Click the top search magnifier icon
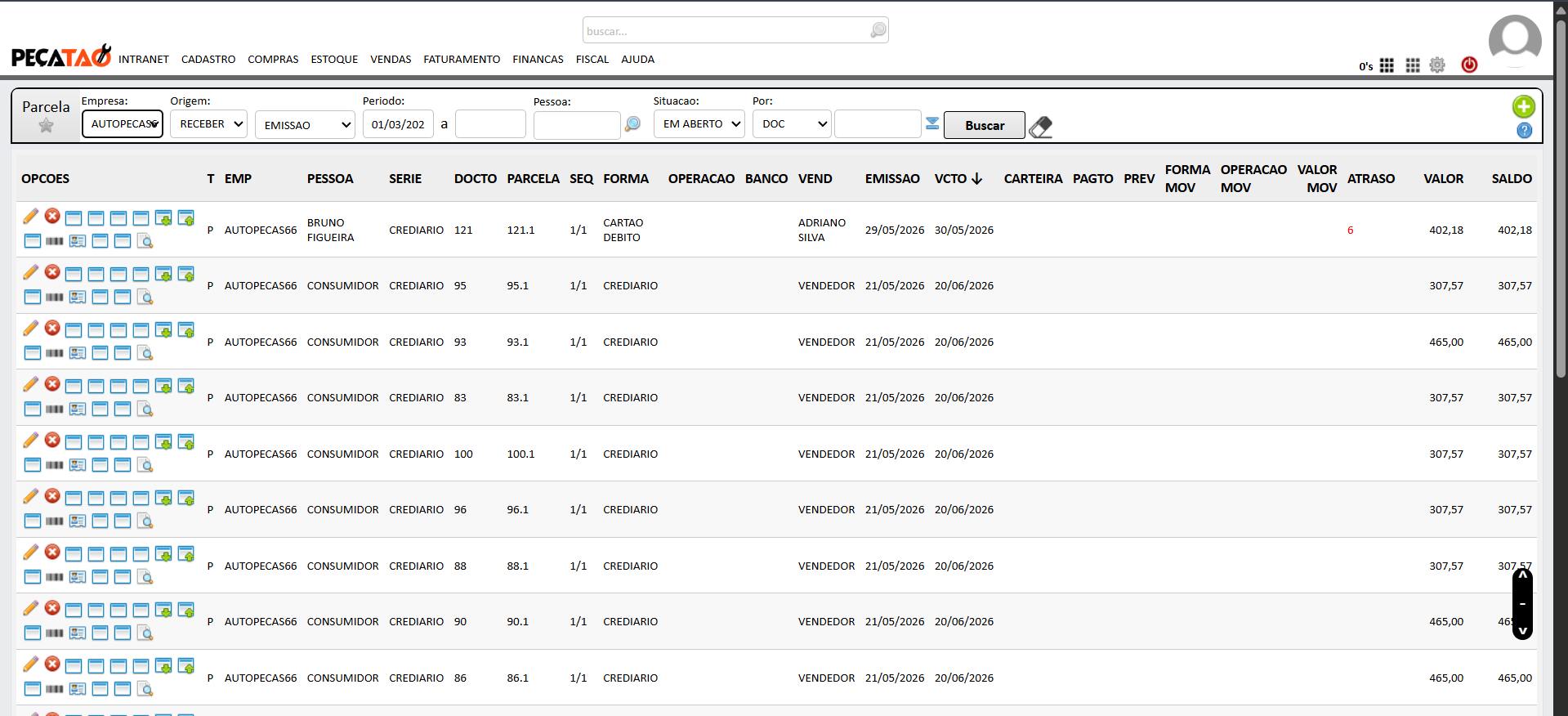Viewport: 1568px width, 716px height. click(x=878, y=30)
